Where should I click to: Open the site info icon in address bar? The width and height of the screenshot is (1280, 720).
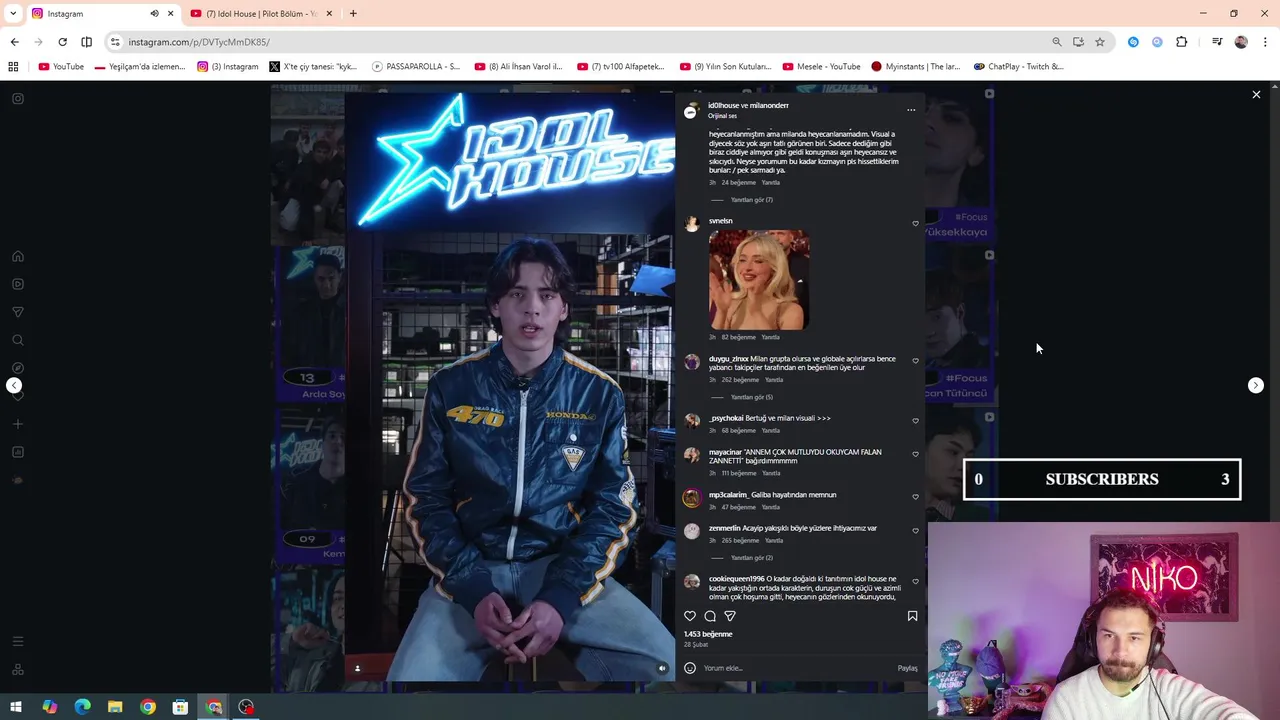coord(115,42)
